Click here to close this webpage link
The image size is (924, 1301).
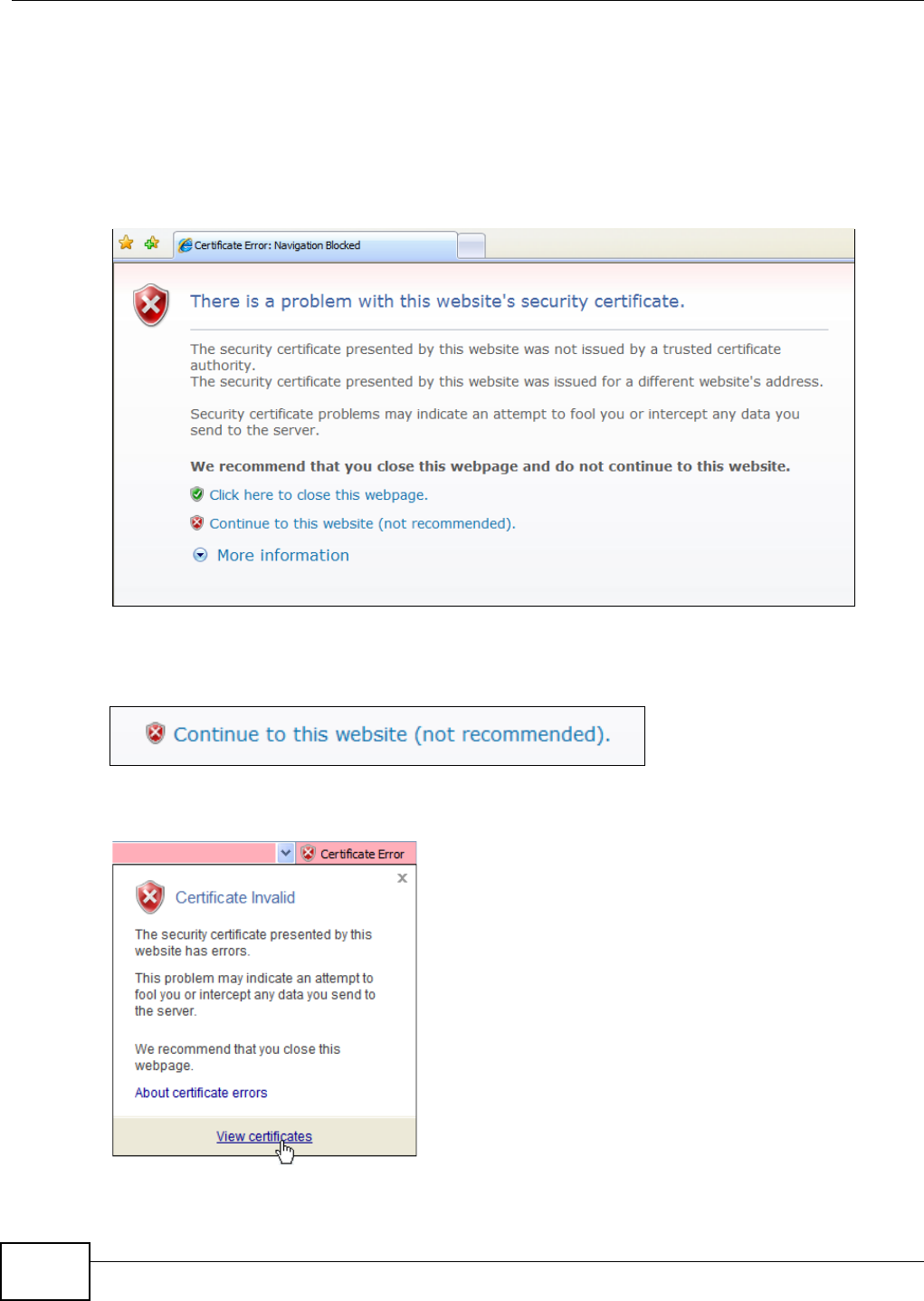tap(319, 495)
